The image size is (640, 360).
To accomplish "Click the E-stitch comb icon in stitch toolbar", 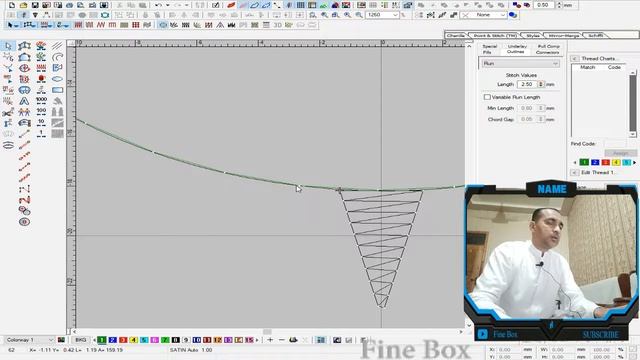I will click(112, 25).
